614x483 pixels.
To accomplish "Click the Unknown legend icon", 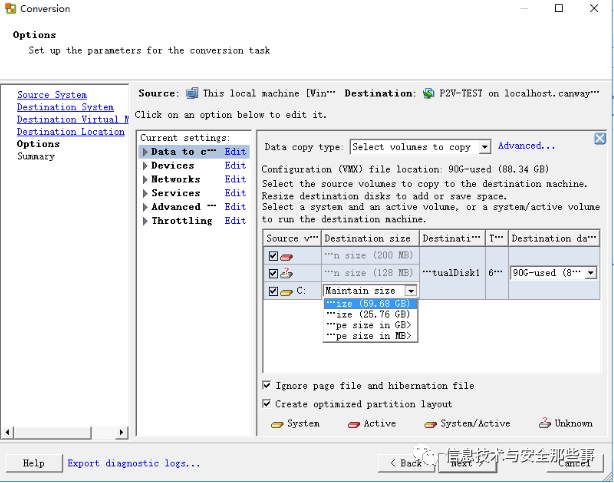I will [545, 423].
